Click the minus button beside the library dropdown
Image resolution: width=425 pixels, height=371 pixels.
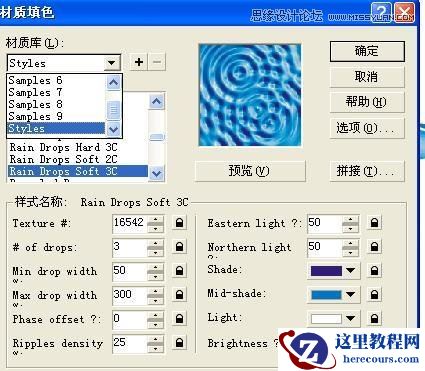(157, 62)
